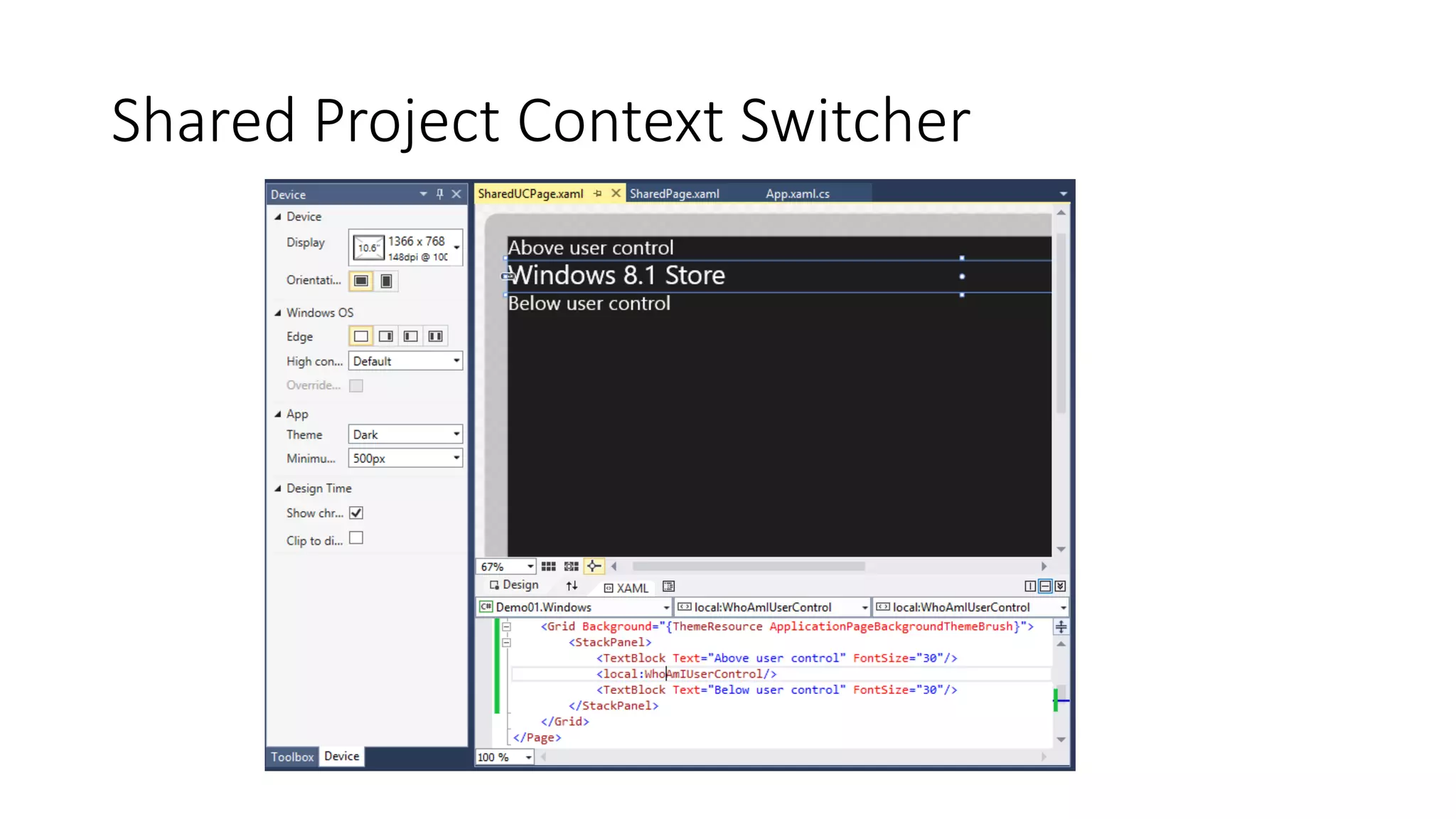1456x819 pixels.
Task: Toggle auto-hide pin on the Device panel
Action: (x=440, y=194)
